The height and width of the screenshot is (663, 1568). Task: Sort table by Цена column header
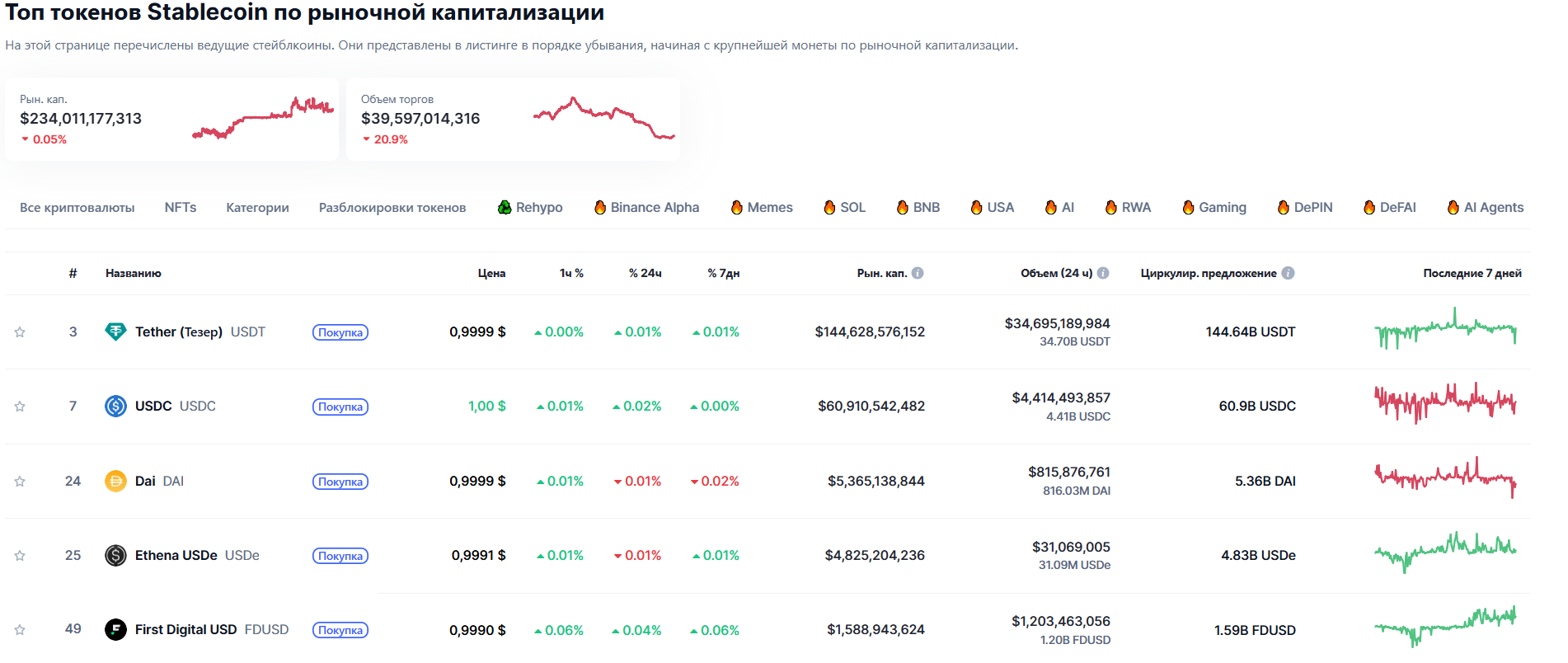pos(491,273)
